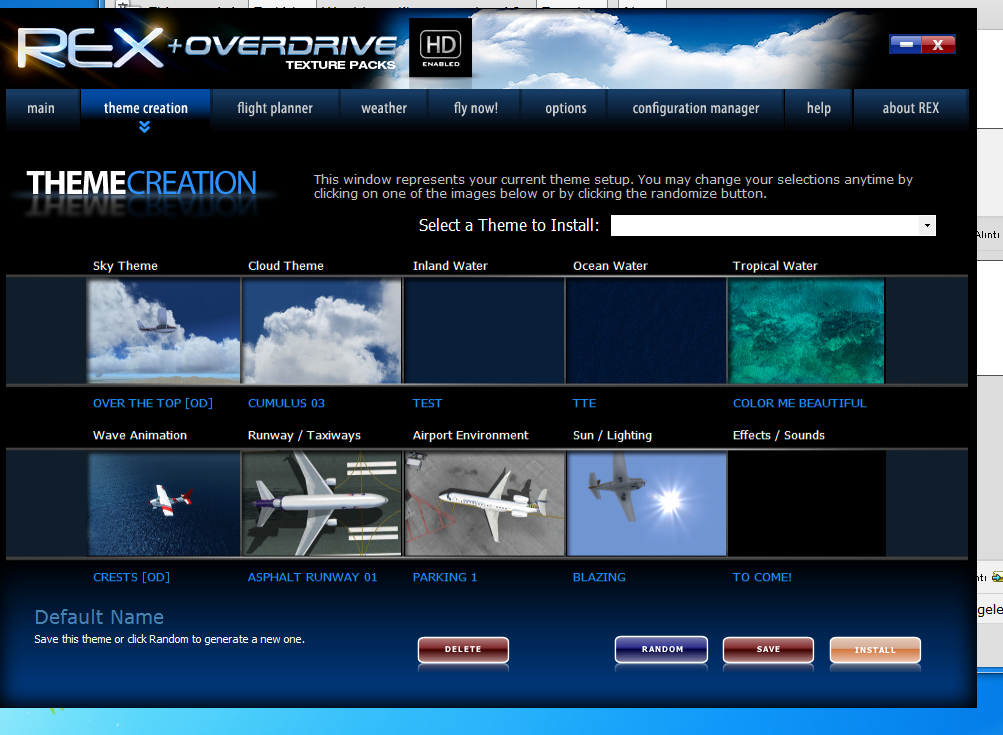Click the Runway / Taxiways heading
Viewport: 1003px width, 735px height.
304,436
